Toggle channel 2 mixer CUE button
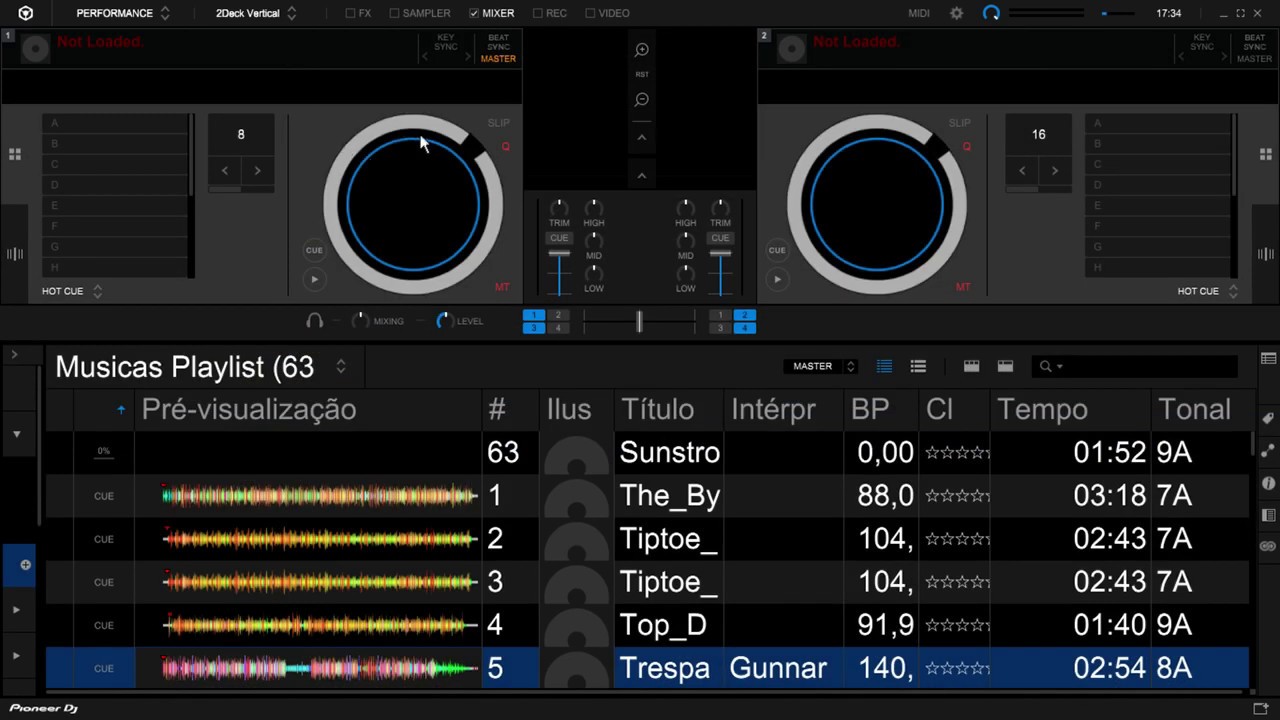Image resolution: width=1280 pixels, height=720 pixels. pyautogui.click(x=720, y=238)
